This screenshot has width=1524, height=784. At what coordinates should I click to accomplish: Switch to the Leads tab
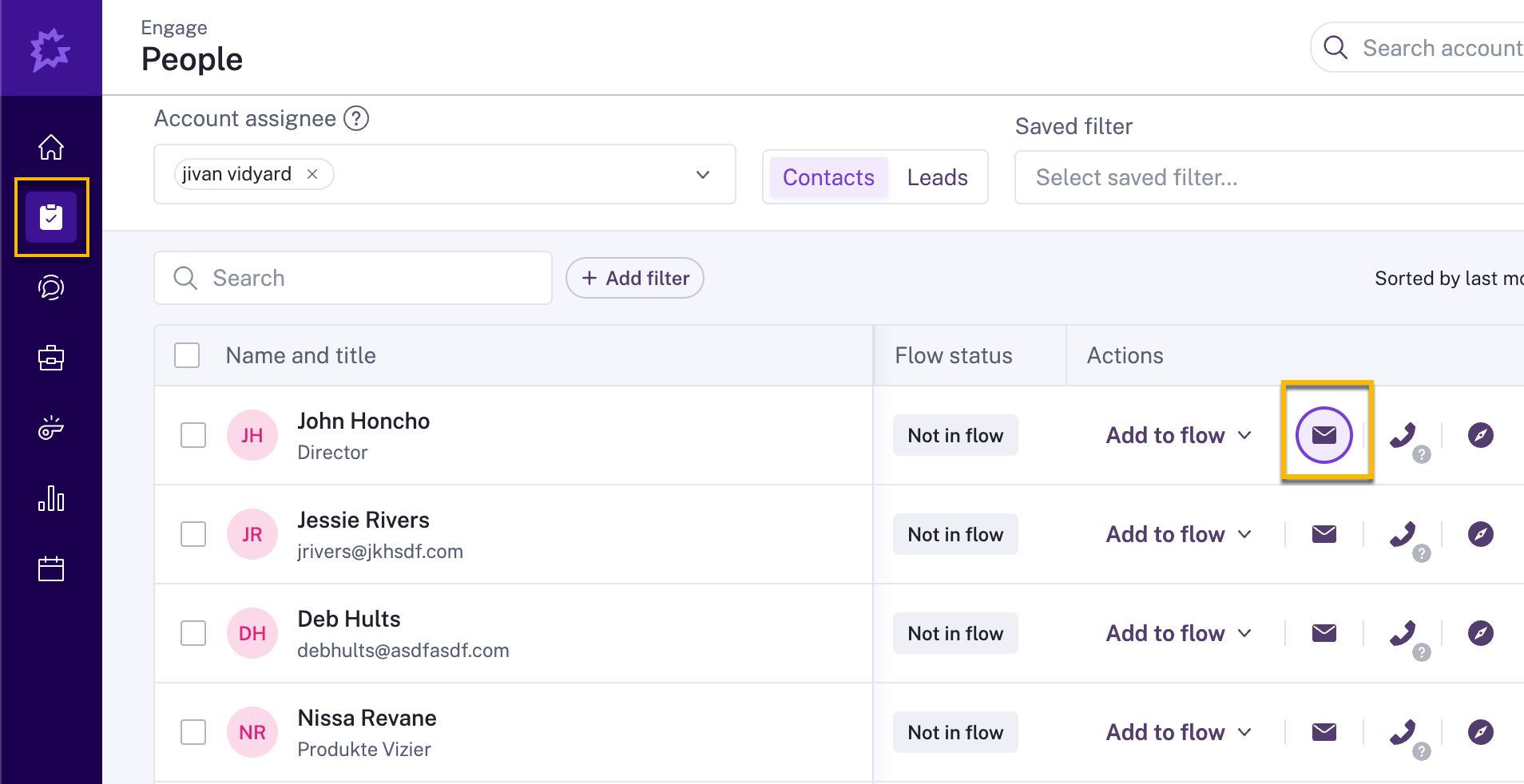937,177
